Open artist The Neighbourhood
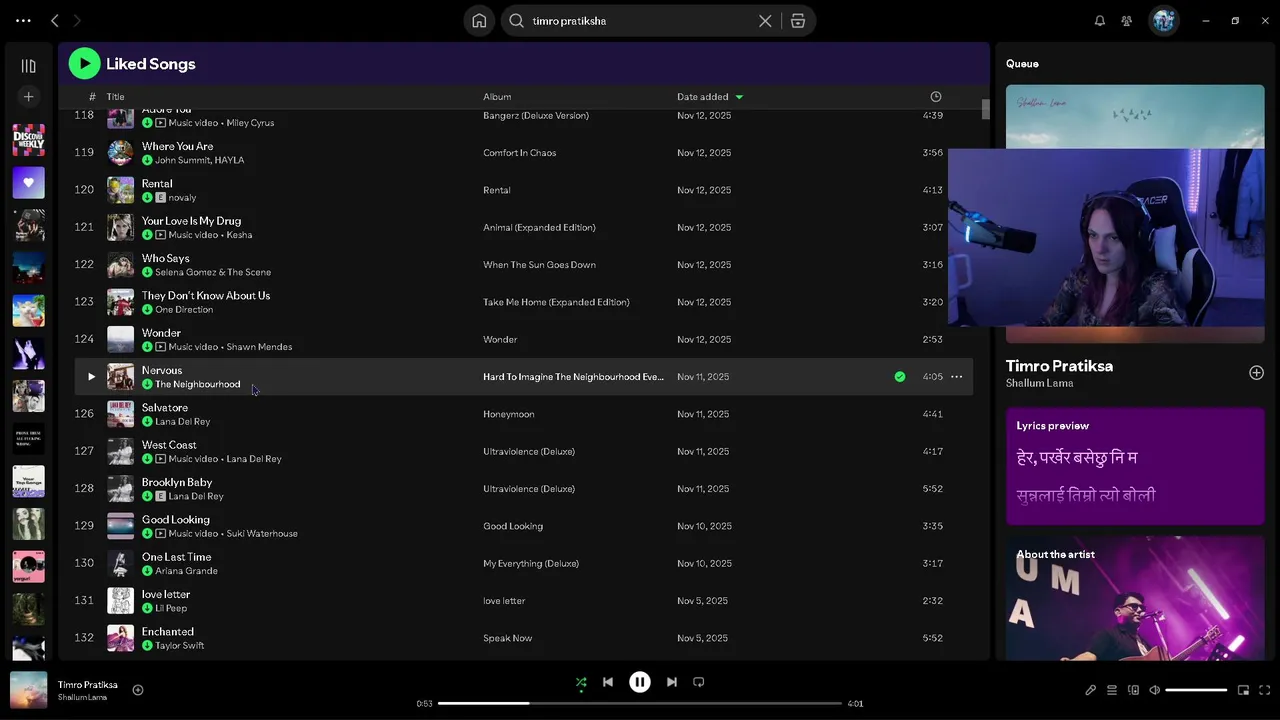 tap(197, 384)
